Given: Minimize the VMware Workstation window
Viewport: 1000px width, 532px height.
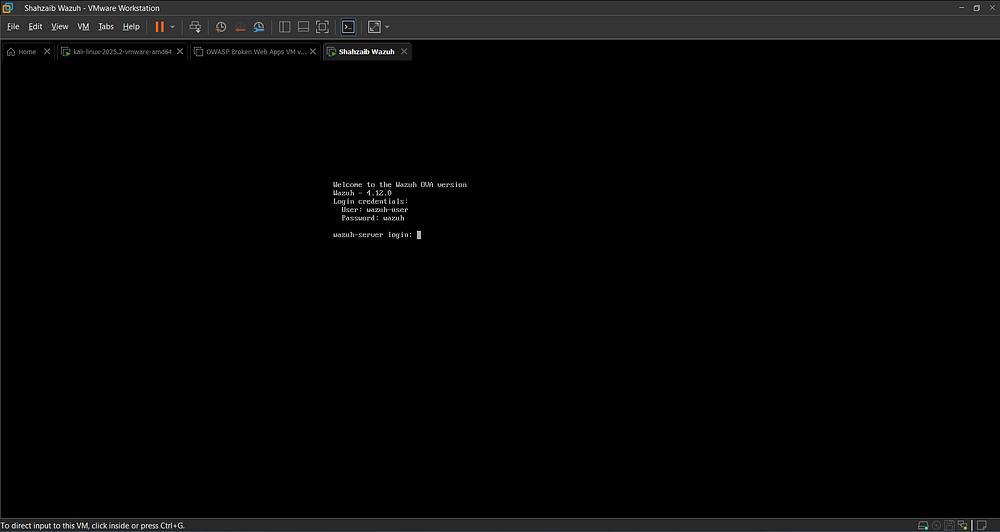Looking at the screenshot, I should [962, 8].
